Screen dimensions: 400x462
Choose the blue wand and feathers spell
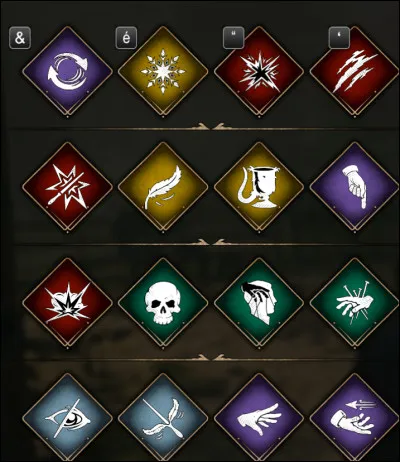coord(163,418)
